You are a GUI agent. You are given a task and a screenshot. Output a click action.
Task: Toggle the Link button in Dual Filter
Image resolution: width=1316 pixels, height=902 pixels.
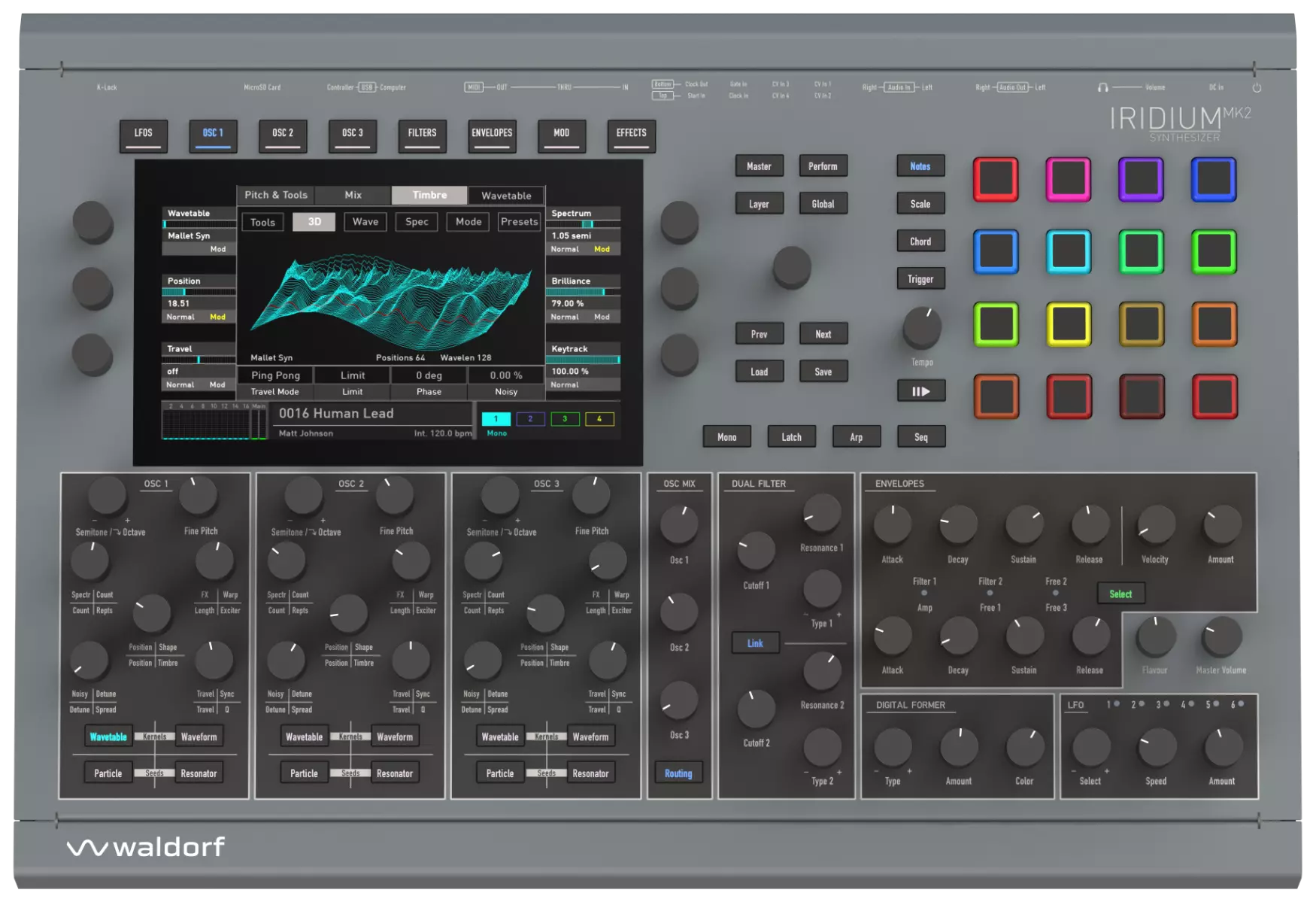pyautogui.click(x=755, y=643)
